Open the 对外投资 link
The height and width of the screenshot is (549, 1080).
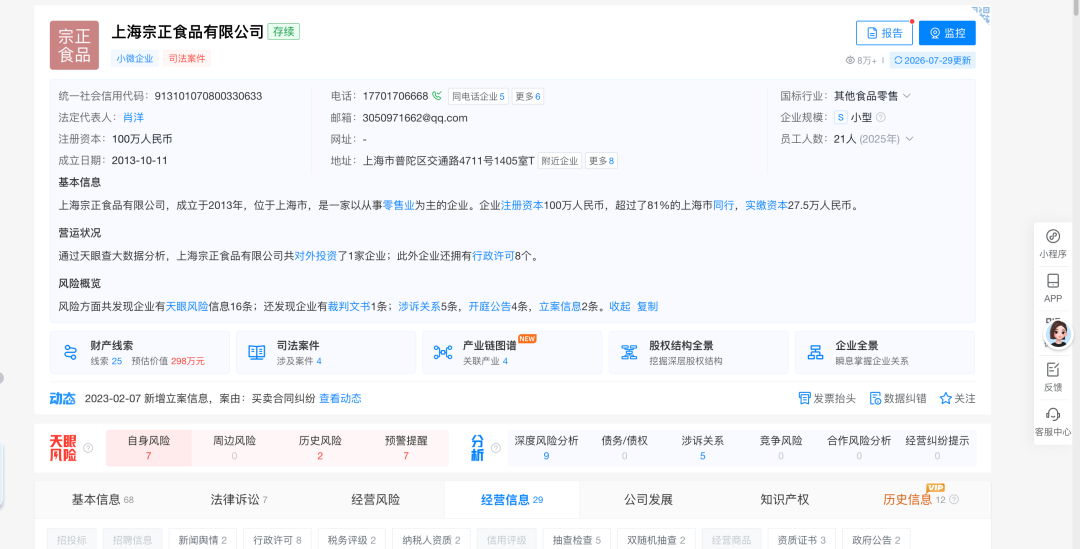coord(316,256)
